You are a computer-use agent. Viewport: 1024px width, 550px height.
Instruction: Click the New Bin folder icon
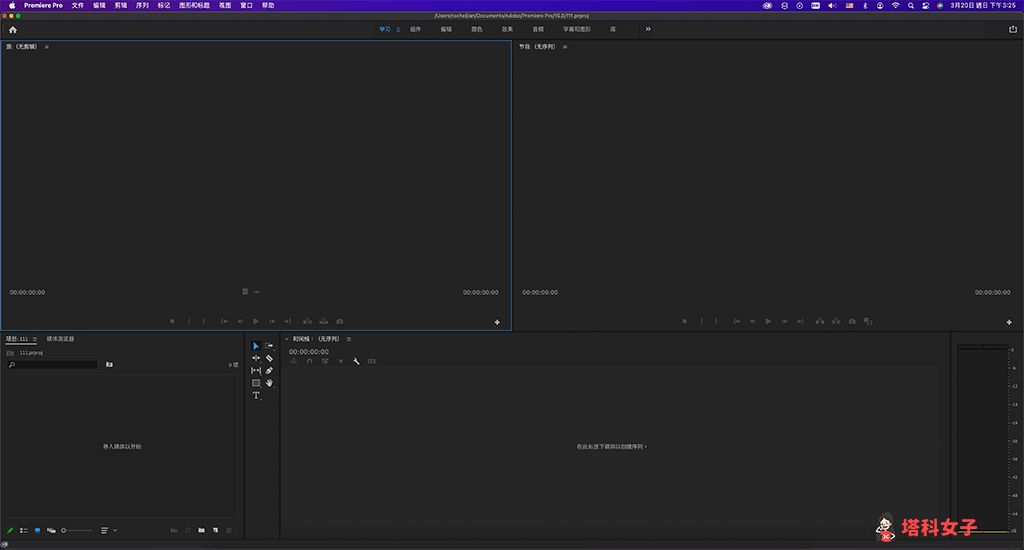tap(201, 530)
